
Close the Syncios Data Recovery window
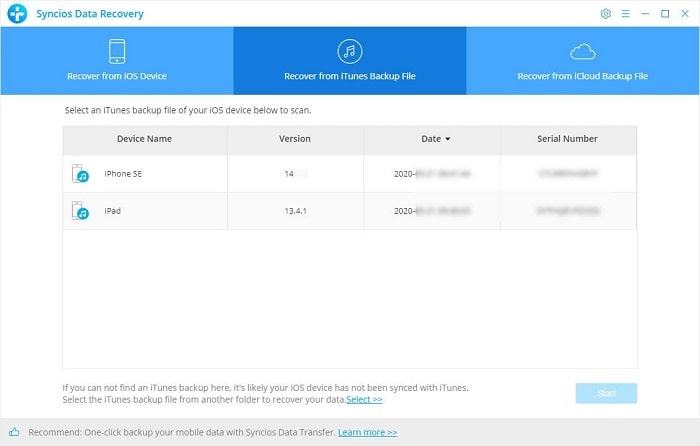685,14
